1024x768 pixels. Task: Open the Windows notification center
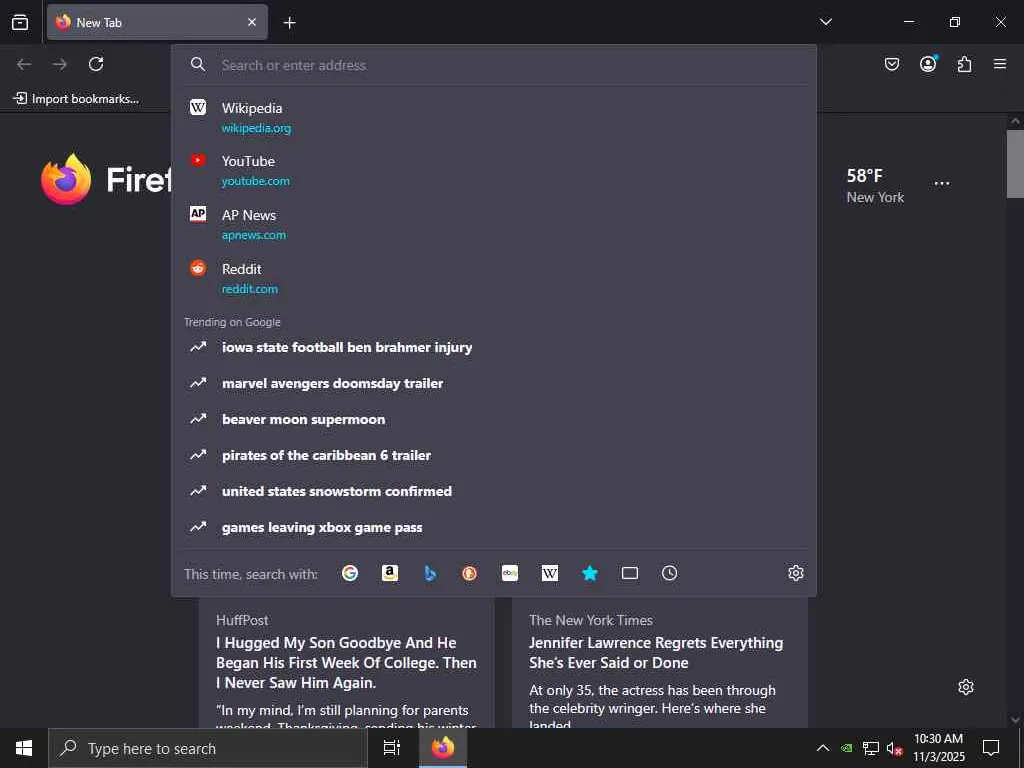(x=991, y=748)
